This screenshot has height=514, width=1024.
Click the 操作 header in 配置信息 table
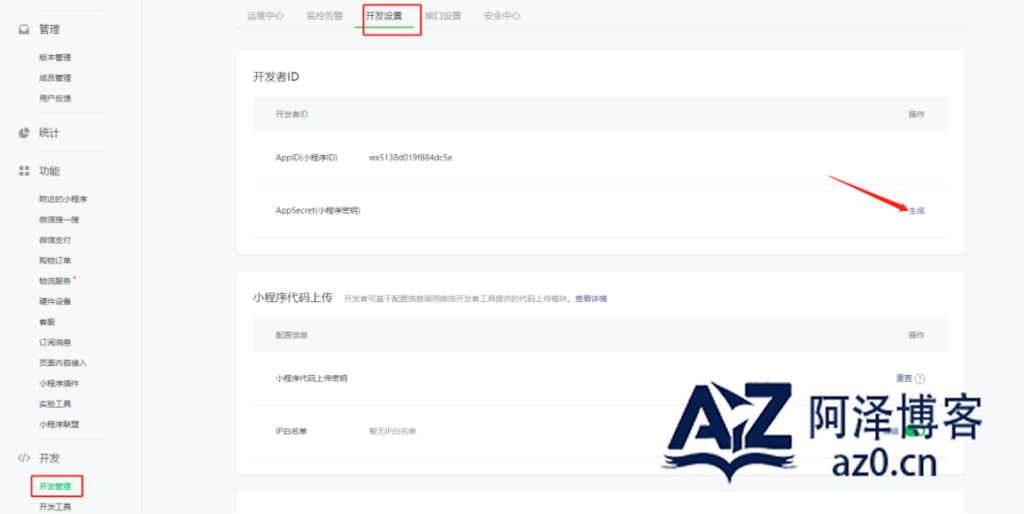(917, 335)
